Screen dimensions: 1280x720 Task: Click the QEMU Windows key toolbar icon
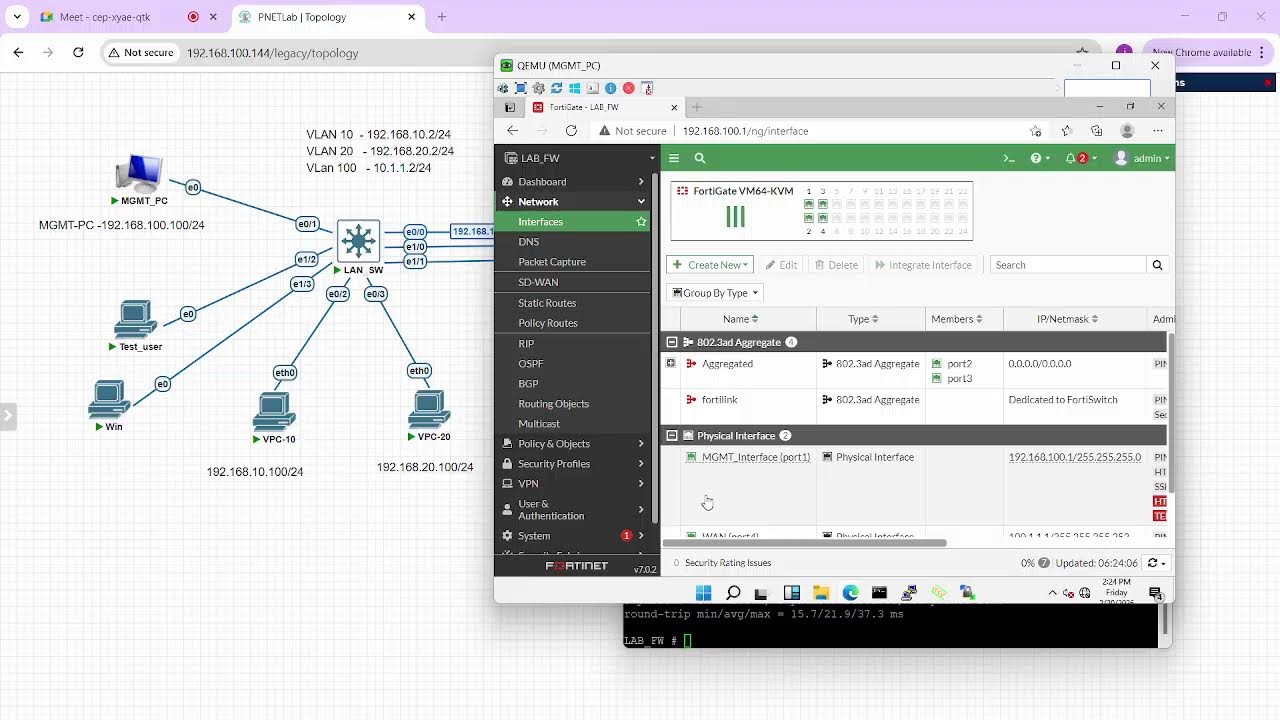pyautogui.click(x=575, y=88)
